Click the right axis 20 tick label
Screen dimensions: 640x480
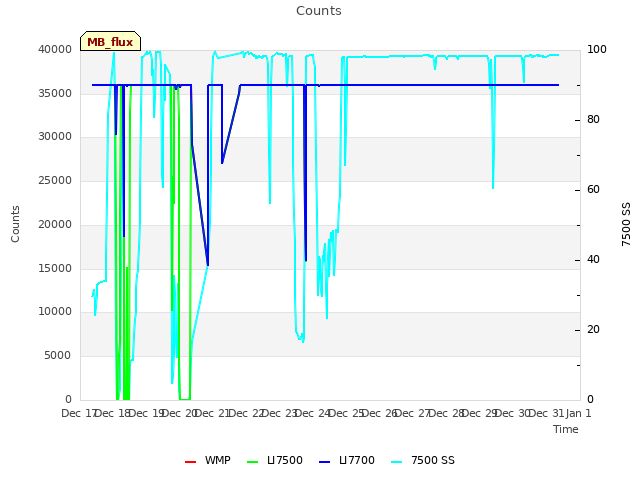click(593, 330)
